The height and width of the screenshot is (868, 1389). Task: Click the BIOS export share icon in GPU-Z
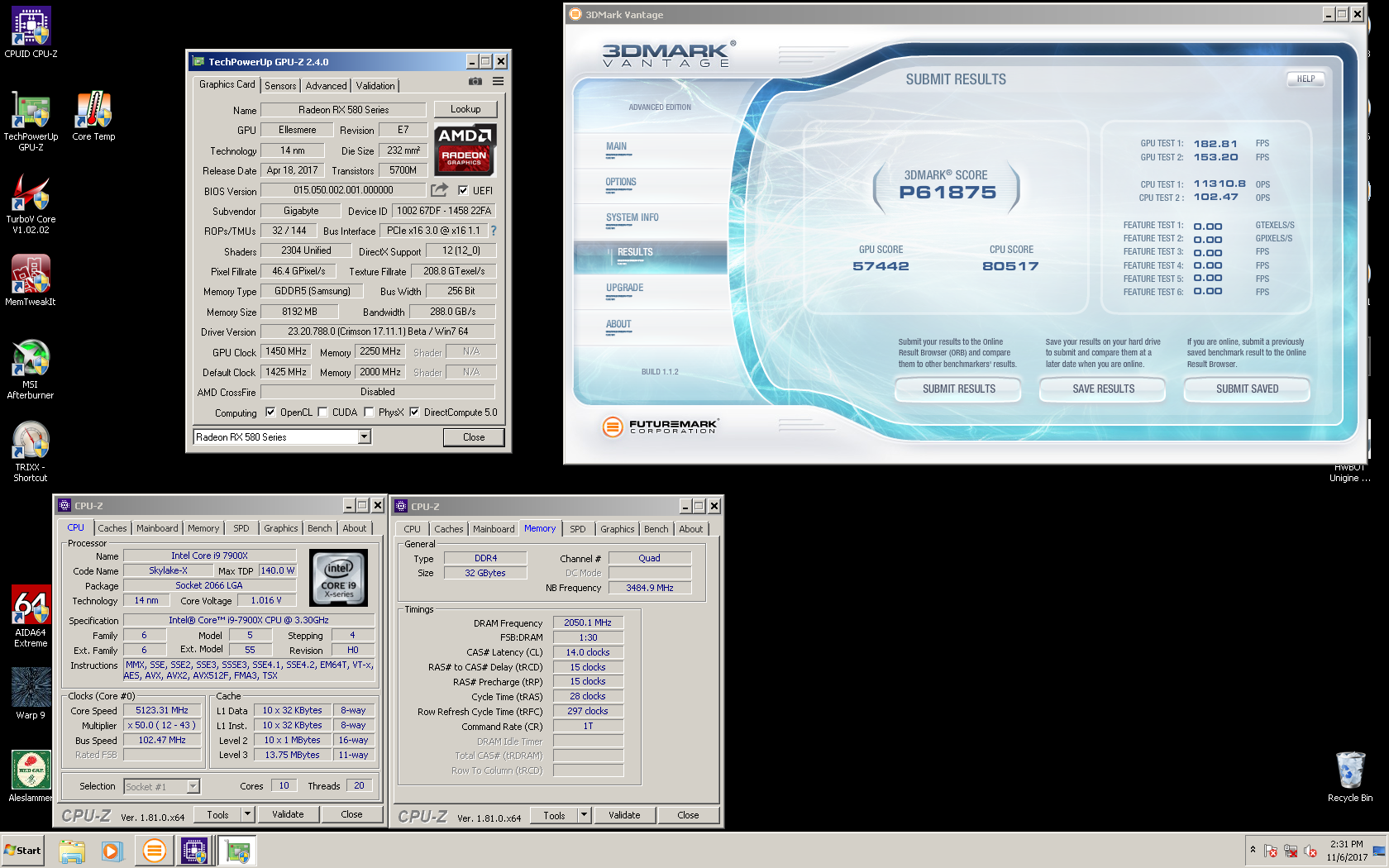point(440,190)
